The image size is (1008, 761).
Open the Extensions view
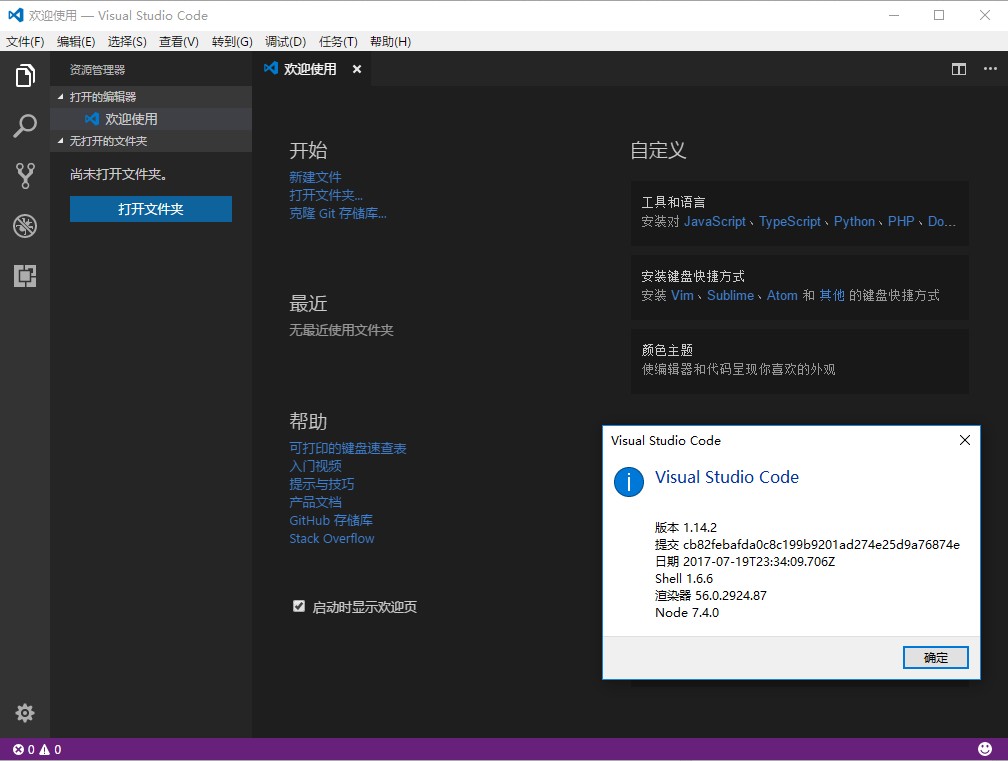(24, 276)
